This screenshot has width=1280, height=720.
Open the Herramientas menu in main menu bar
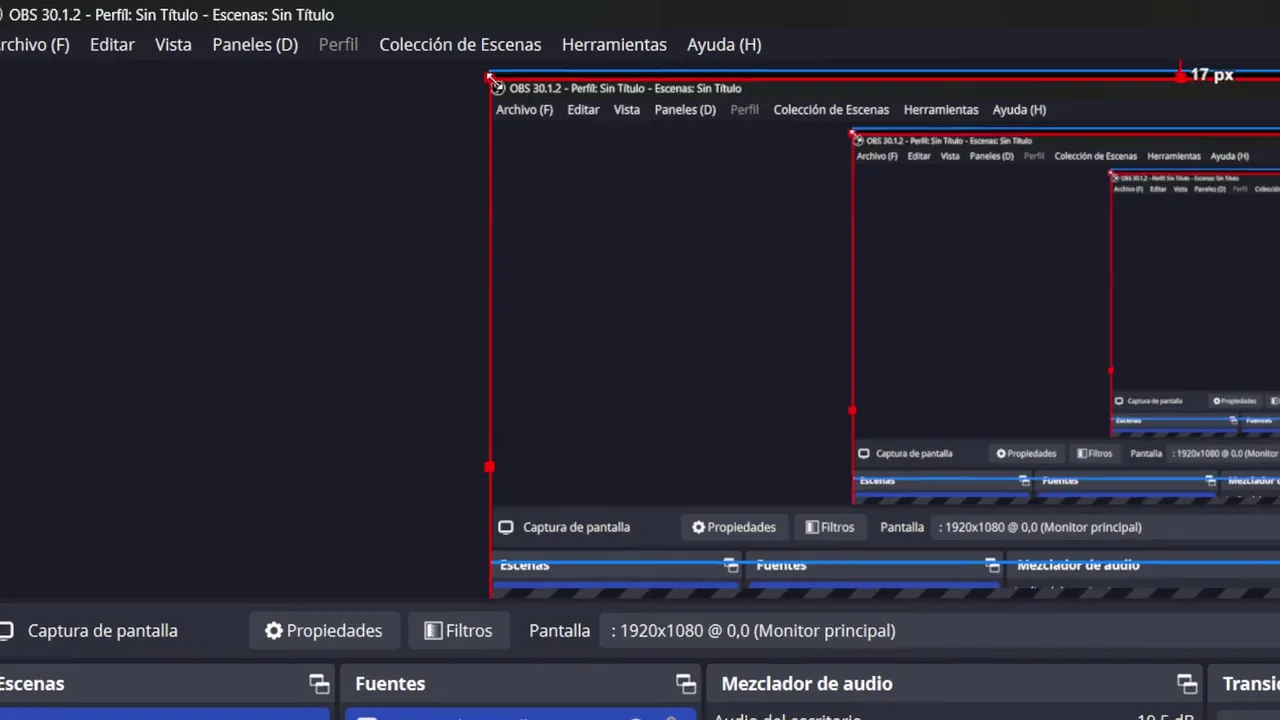tap(614, 45)
